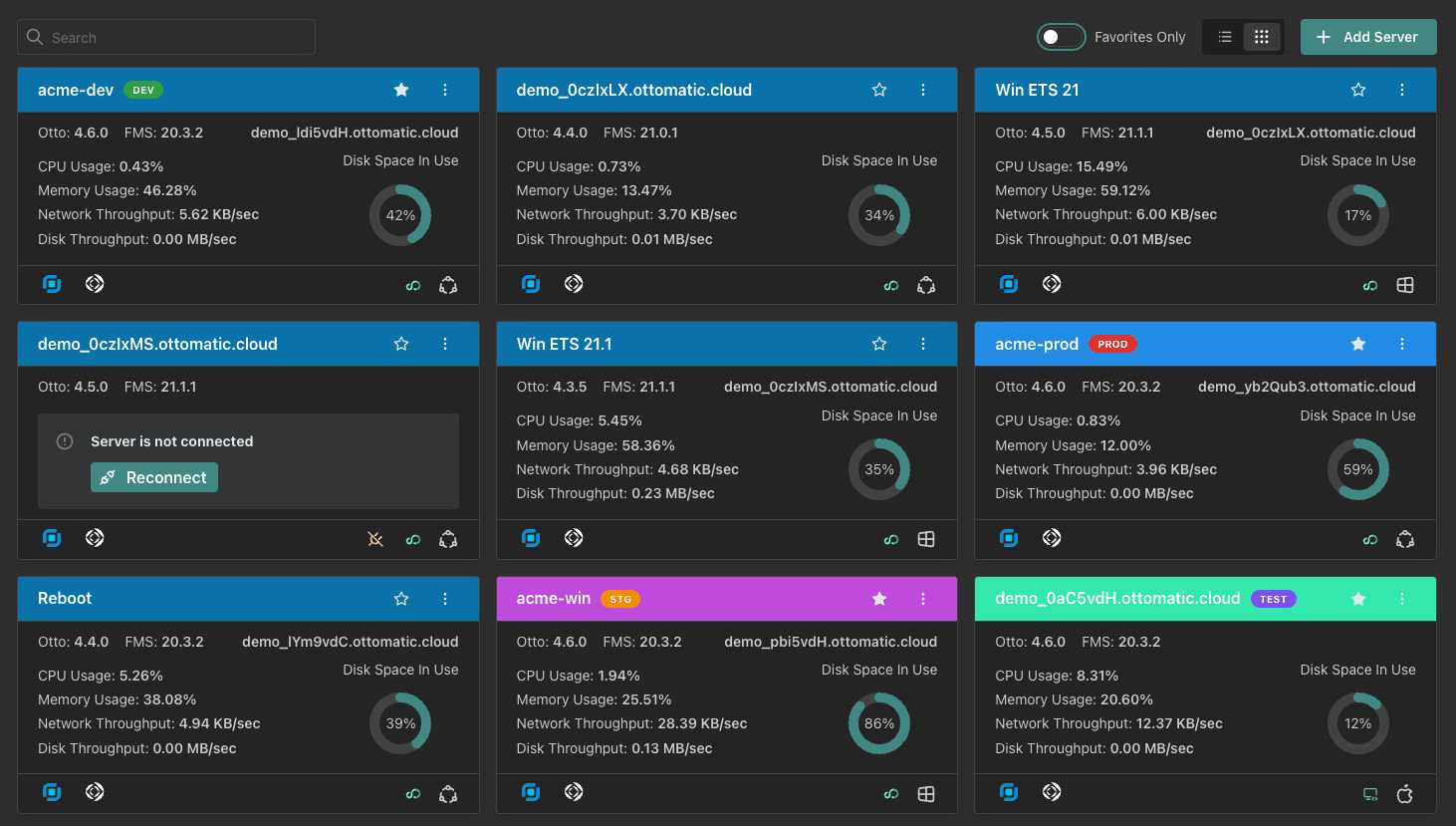Click the Ubuntu icon on acme-prod card

coord(1405,539)
